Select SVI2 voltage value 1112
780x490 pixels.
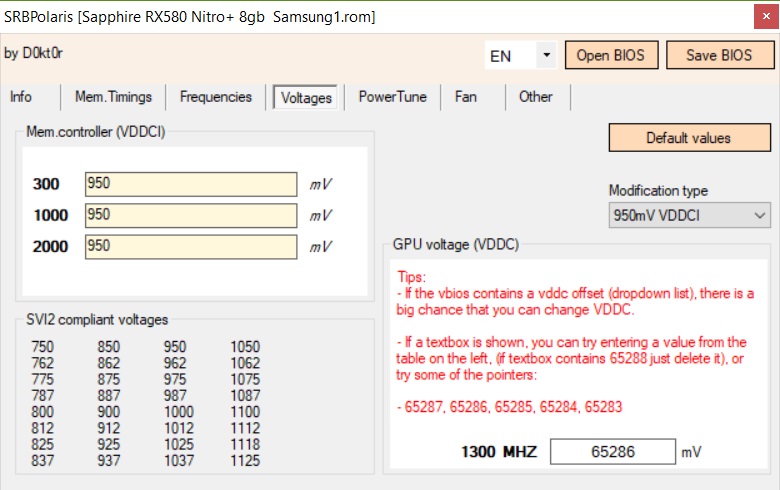pos(245,428)
